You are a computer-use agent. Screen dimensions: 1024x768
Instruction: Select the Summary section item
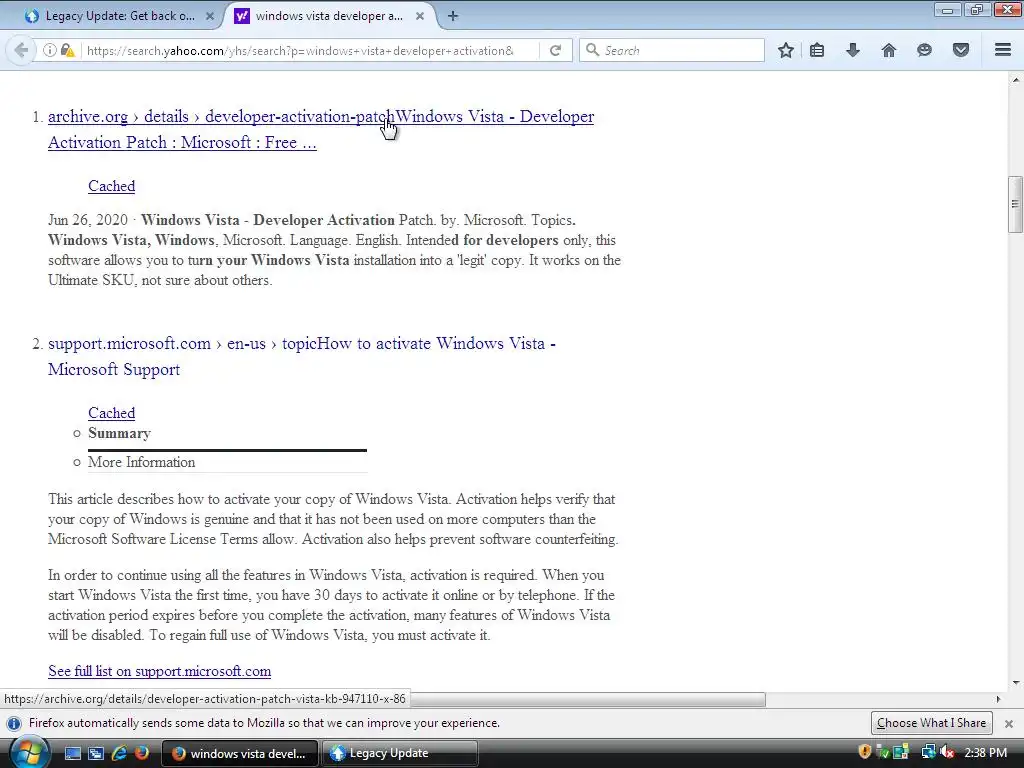pyautogui.click(x=120, y=434)
